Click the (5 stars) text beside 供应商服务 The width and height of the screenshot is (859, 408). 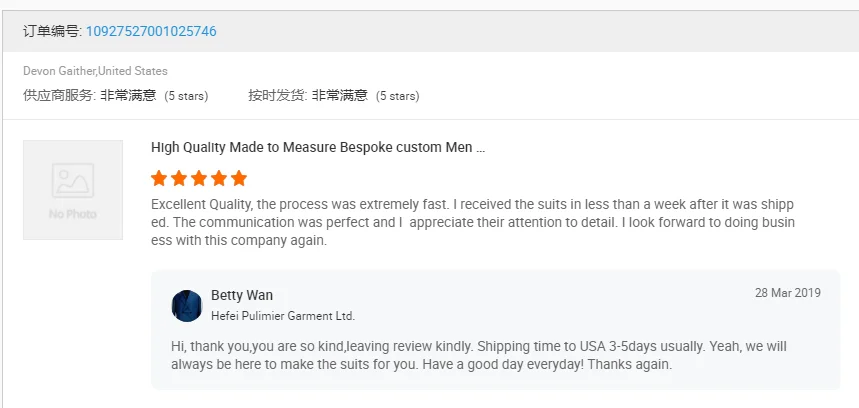(186, 96)
